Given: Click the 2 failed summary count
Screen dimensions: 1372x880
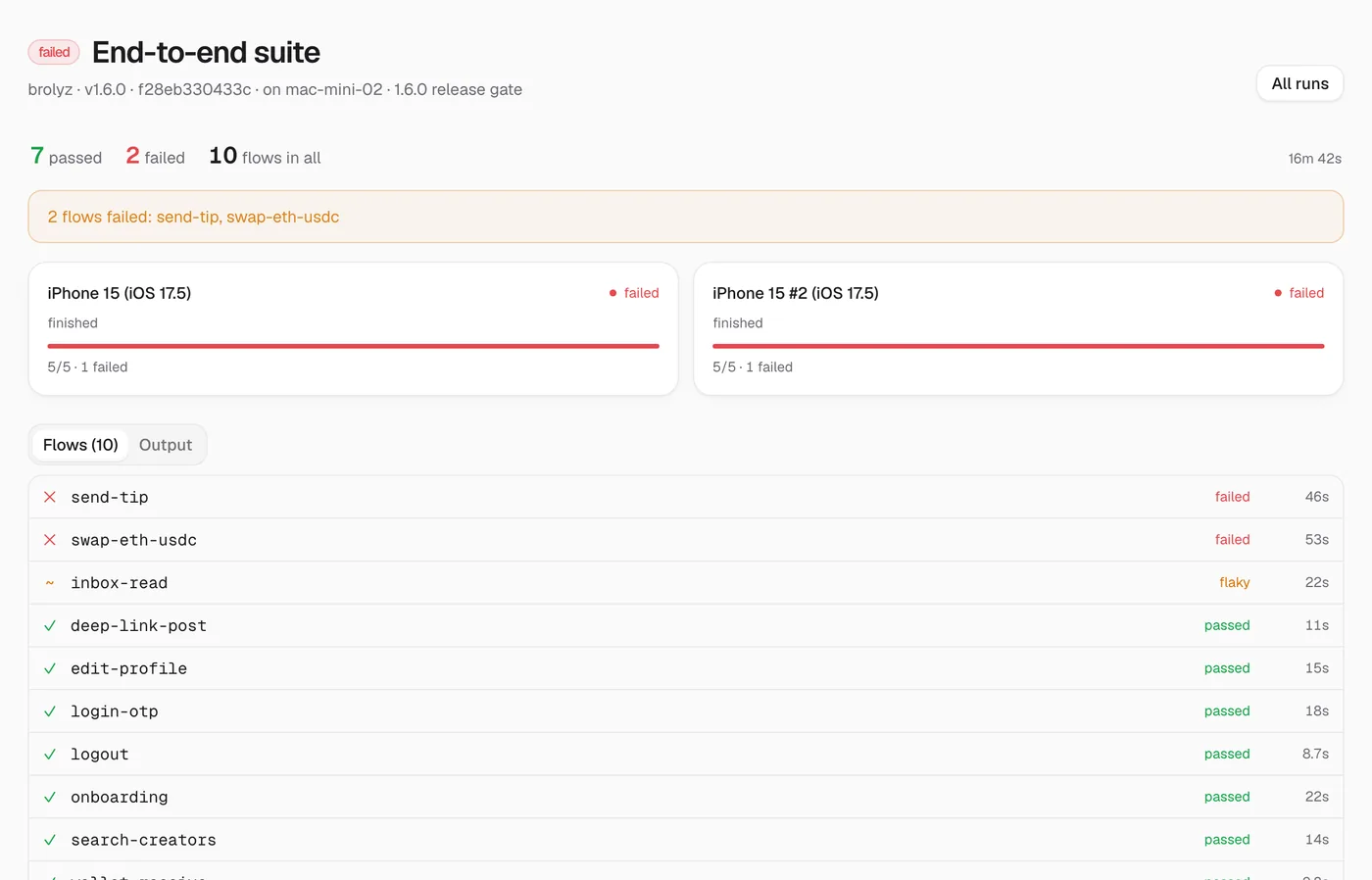Looking at the screenshot, I should 155,157.
